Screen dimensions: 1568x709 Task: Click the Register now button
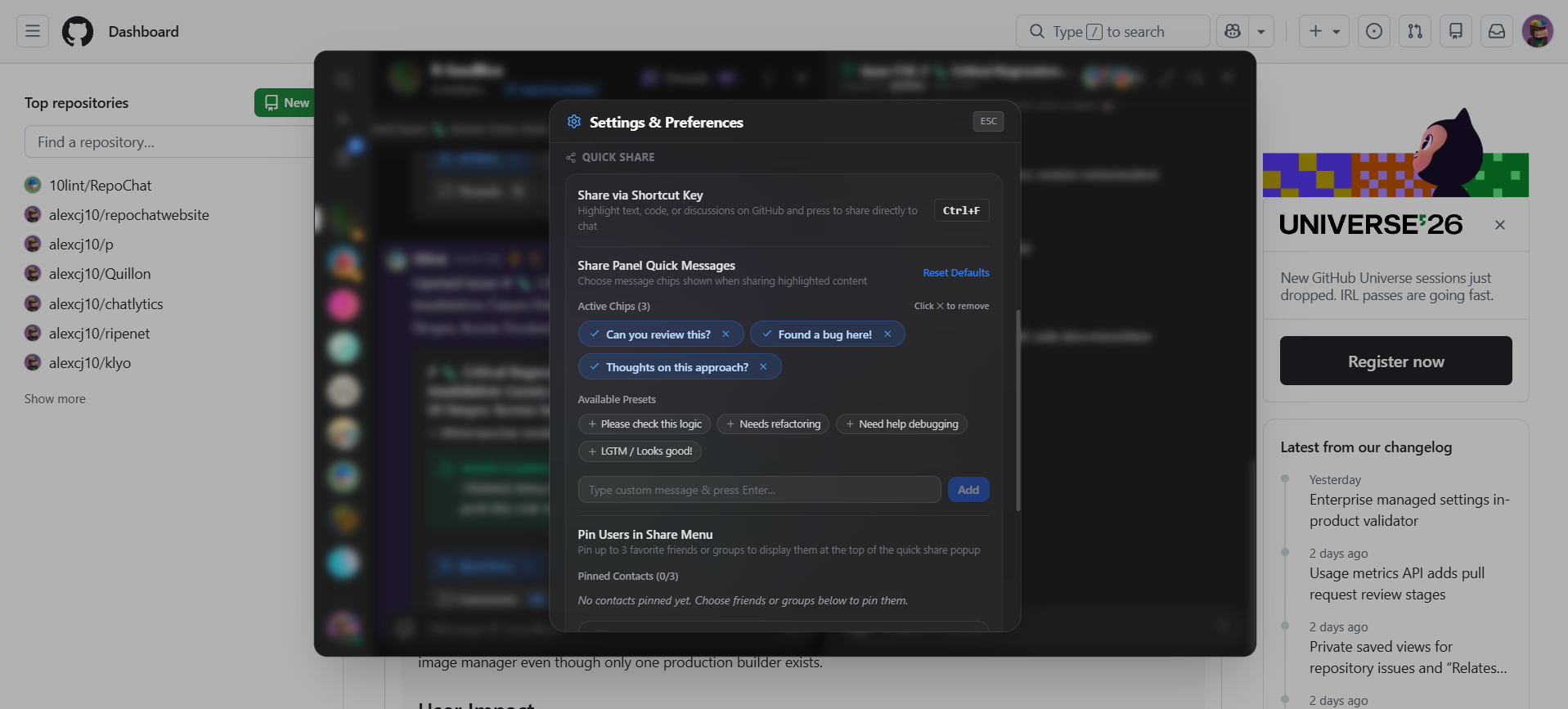pos(1395,361)
